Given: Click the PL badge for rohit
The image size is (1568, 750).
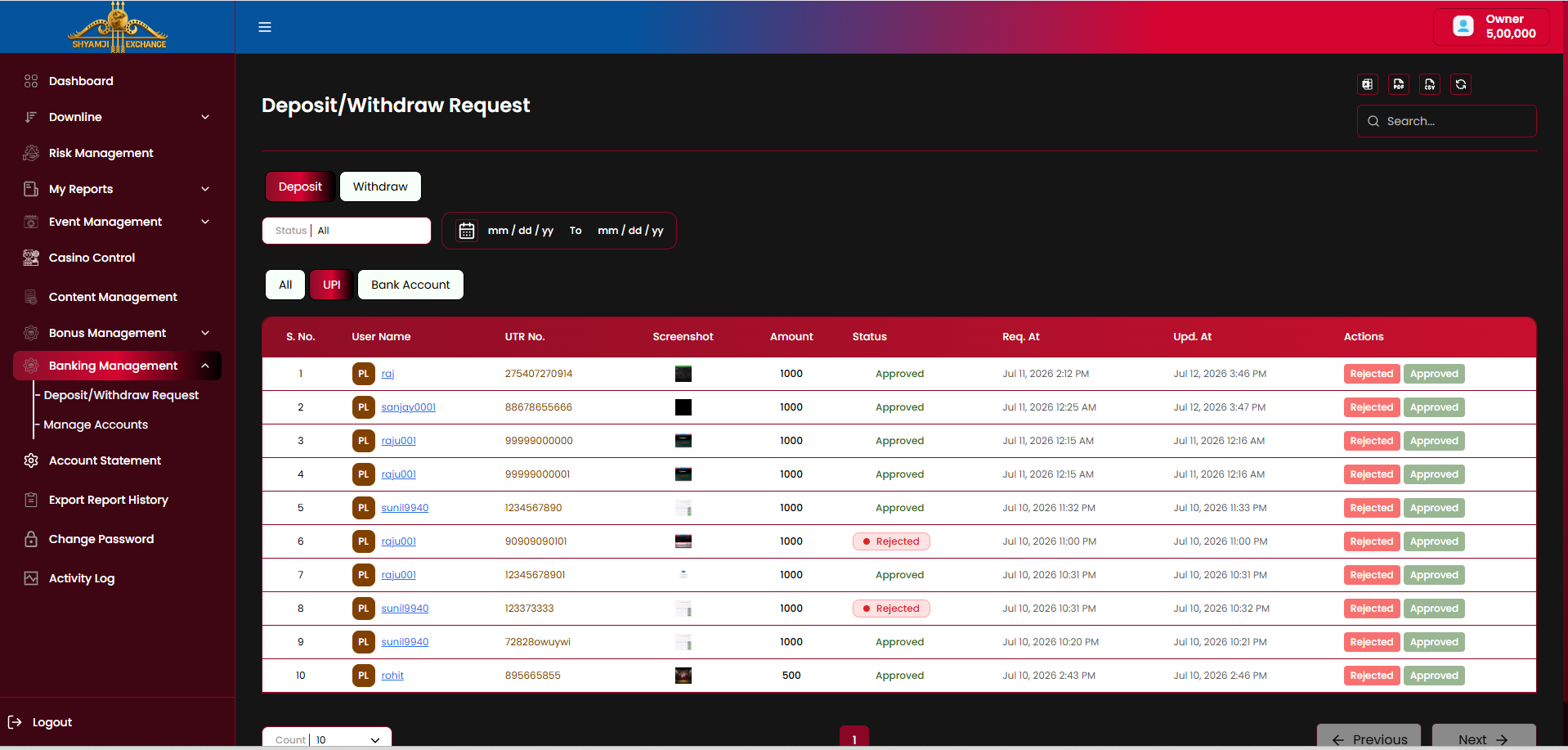Looking at the screenshot, I should [x=364, y=676].
